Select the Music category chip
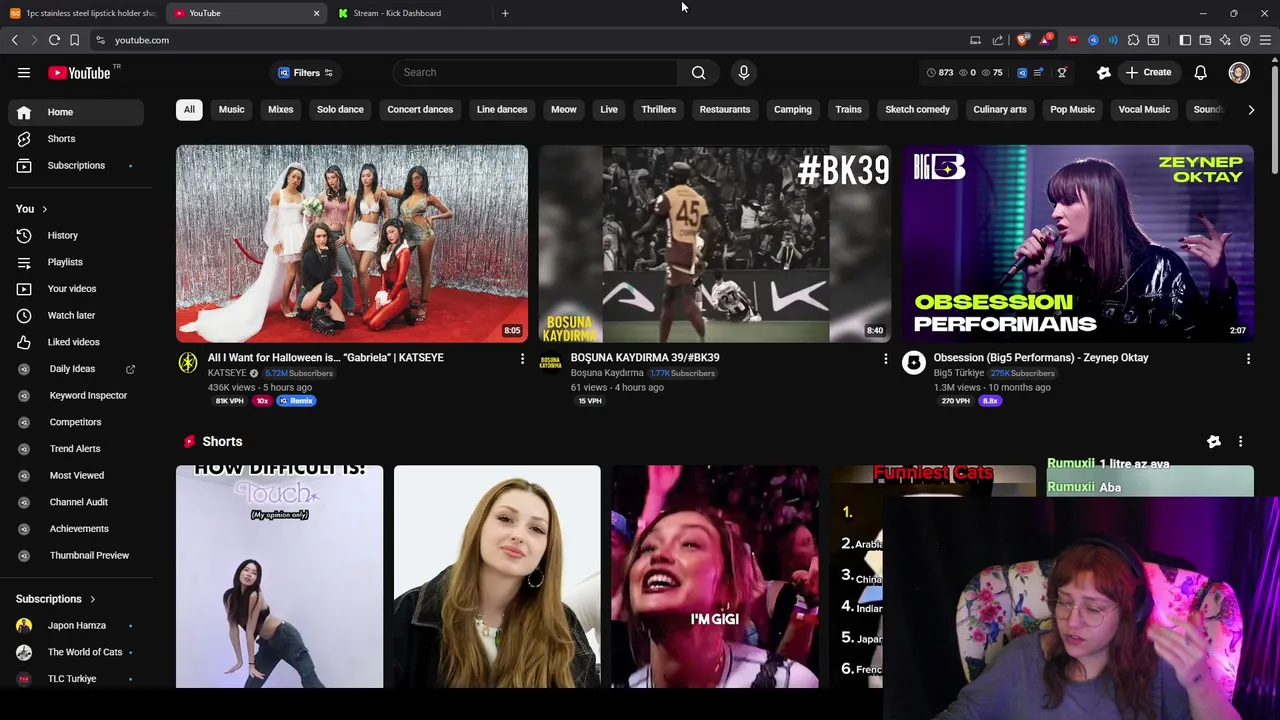This screenshot has height=720, width=1280. pyautogui.click(x=231, y=109)
